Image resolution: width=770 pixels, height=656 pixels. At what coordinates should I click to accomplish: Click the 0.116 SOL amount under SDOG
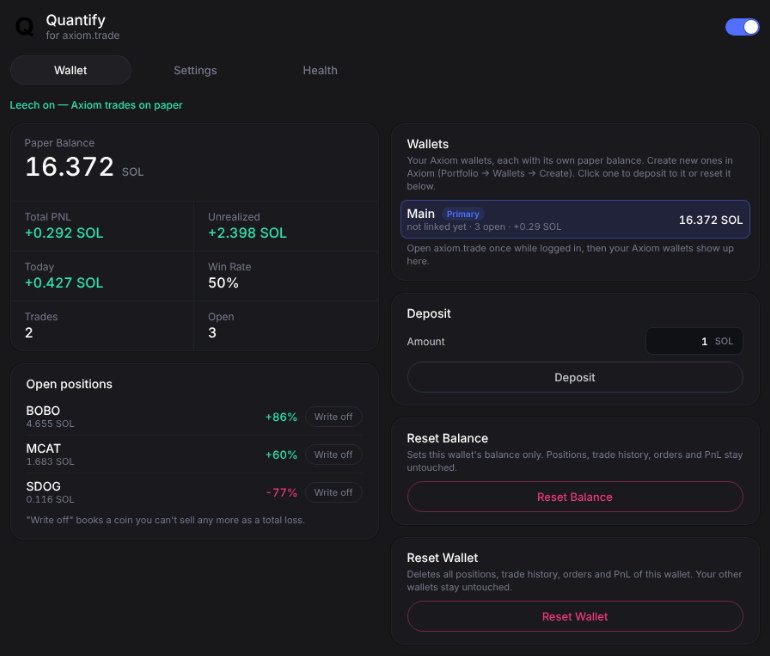point(50,499)
